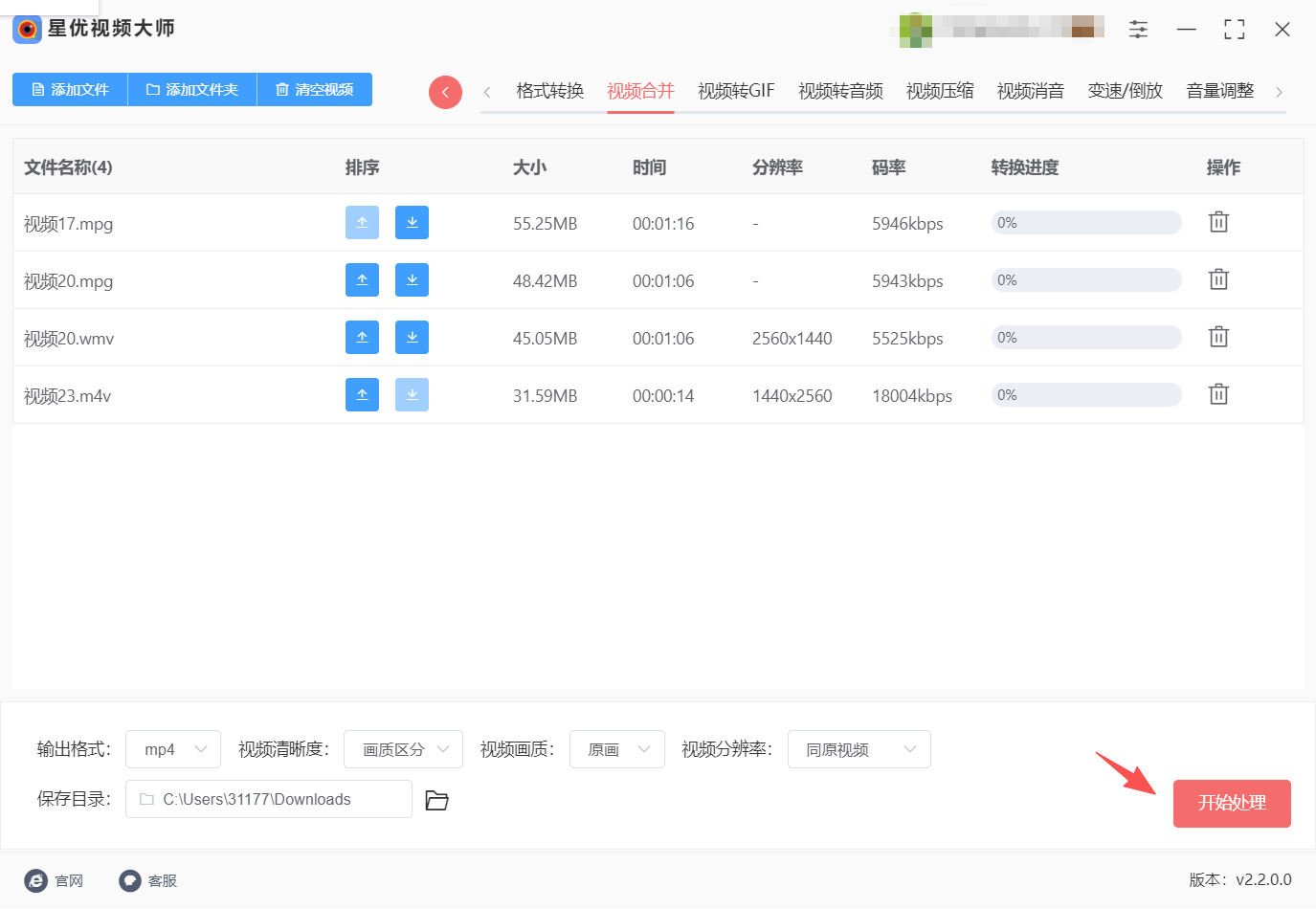Screen dimensions: 1316x909
Task: Expand 视频画质 原画 dropdown
Action: click(x=617, y=749)
